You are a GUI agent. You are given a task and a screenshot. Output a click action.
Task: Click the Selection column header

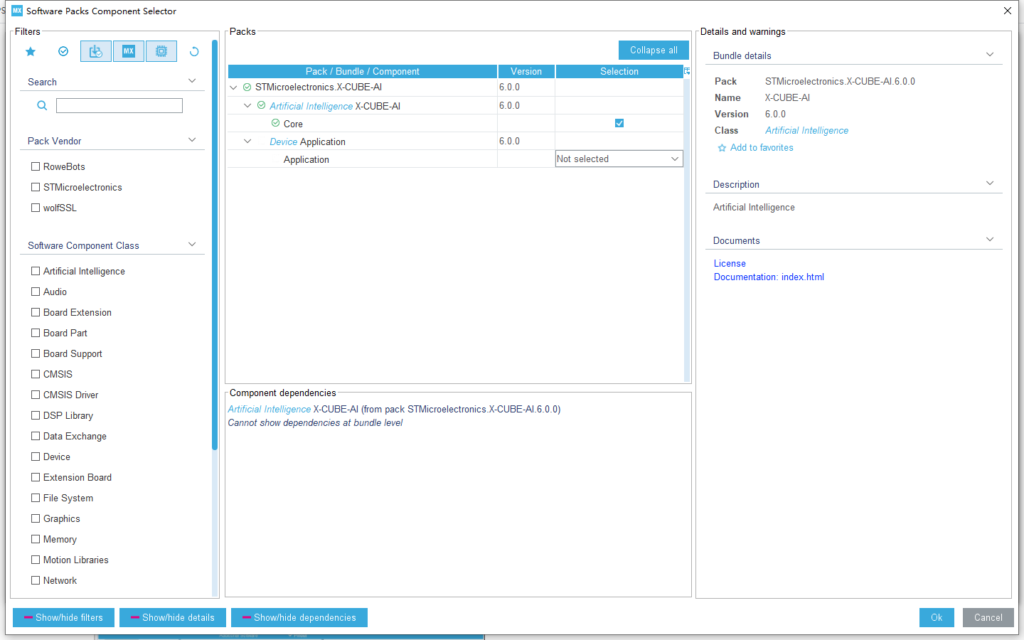pyautogui.click(x=619, y=71)
